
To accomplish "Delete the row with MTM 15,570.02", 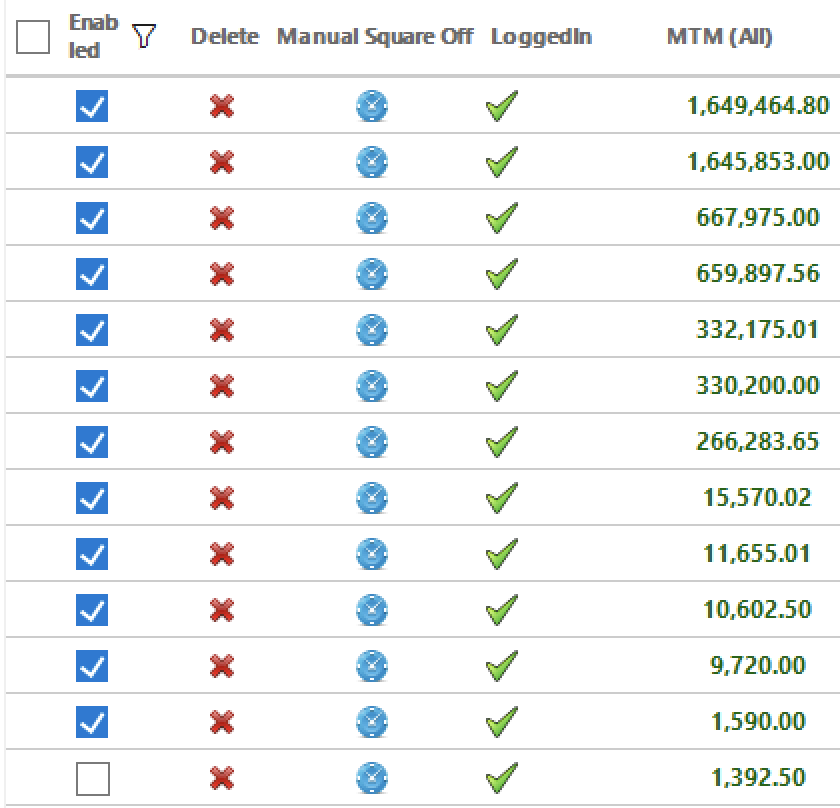I will click(222, 498).
